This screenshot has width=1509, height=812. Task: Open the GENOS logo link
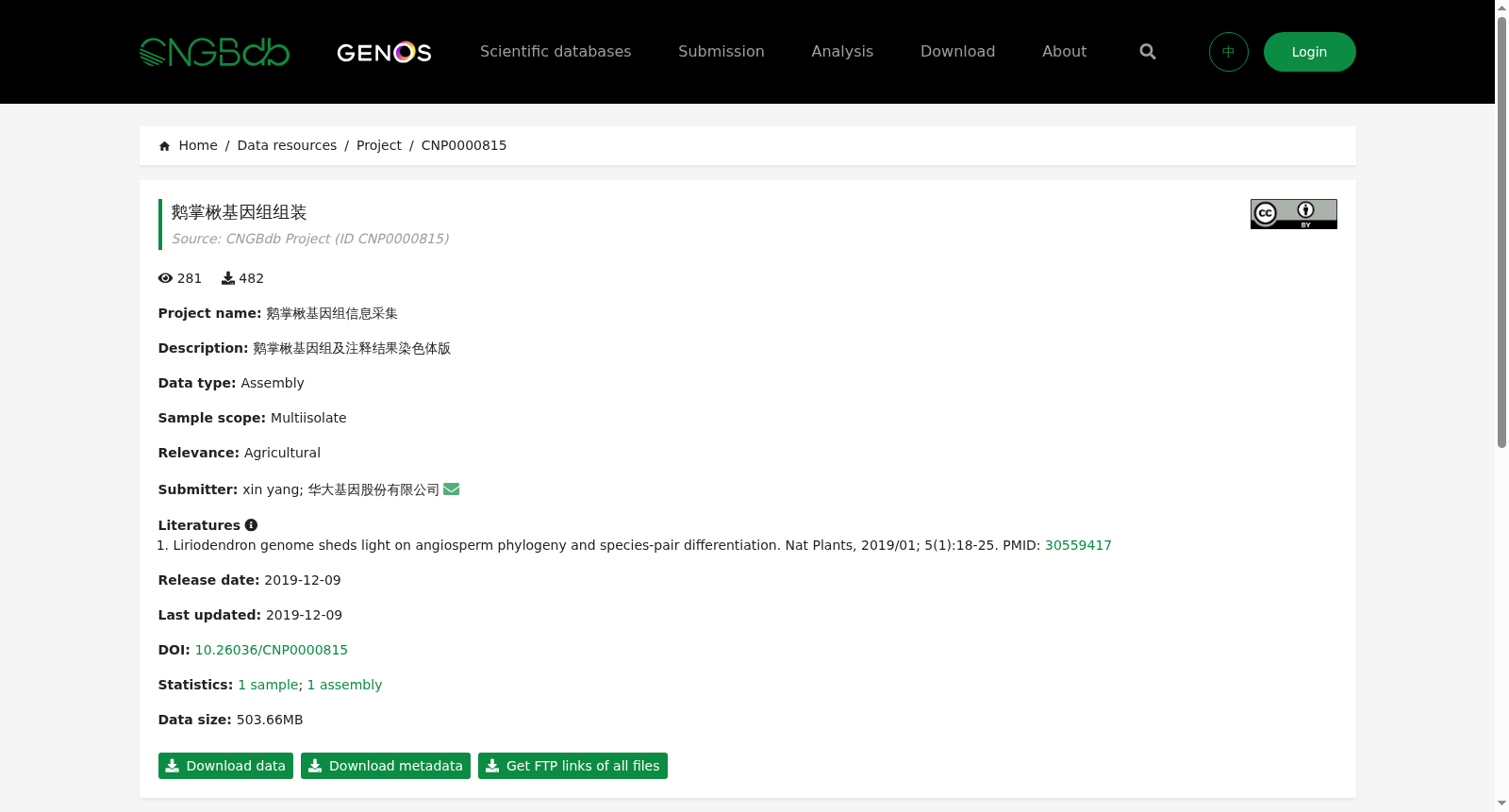click(x=384, y=52)
